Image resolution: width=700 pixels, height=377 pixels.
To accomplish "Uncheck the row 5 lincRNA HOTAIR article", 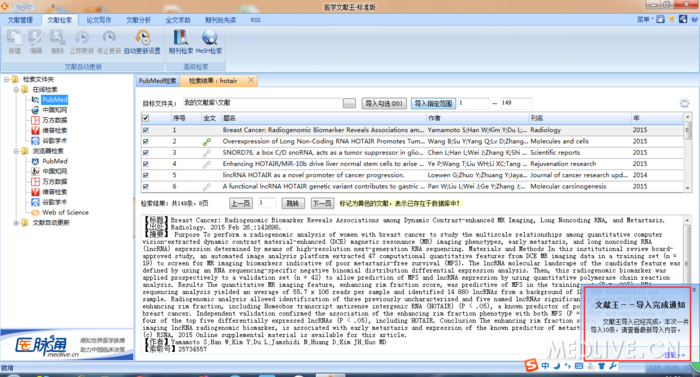I will [x=146, y=175].
